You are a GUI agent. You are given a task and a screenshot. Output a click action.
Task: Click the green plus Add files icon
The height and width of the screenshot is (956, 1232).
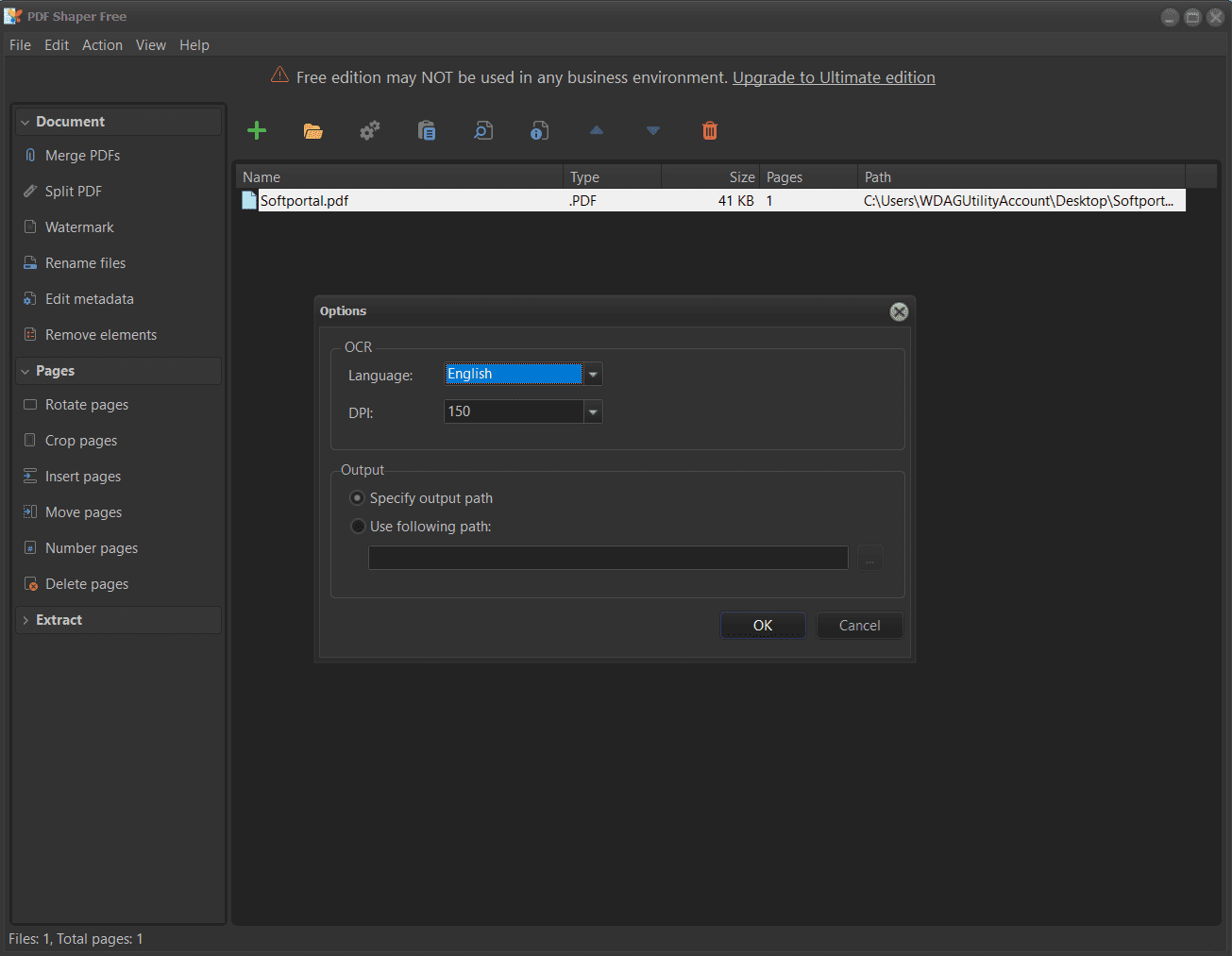pos(257,131)
